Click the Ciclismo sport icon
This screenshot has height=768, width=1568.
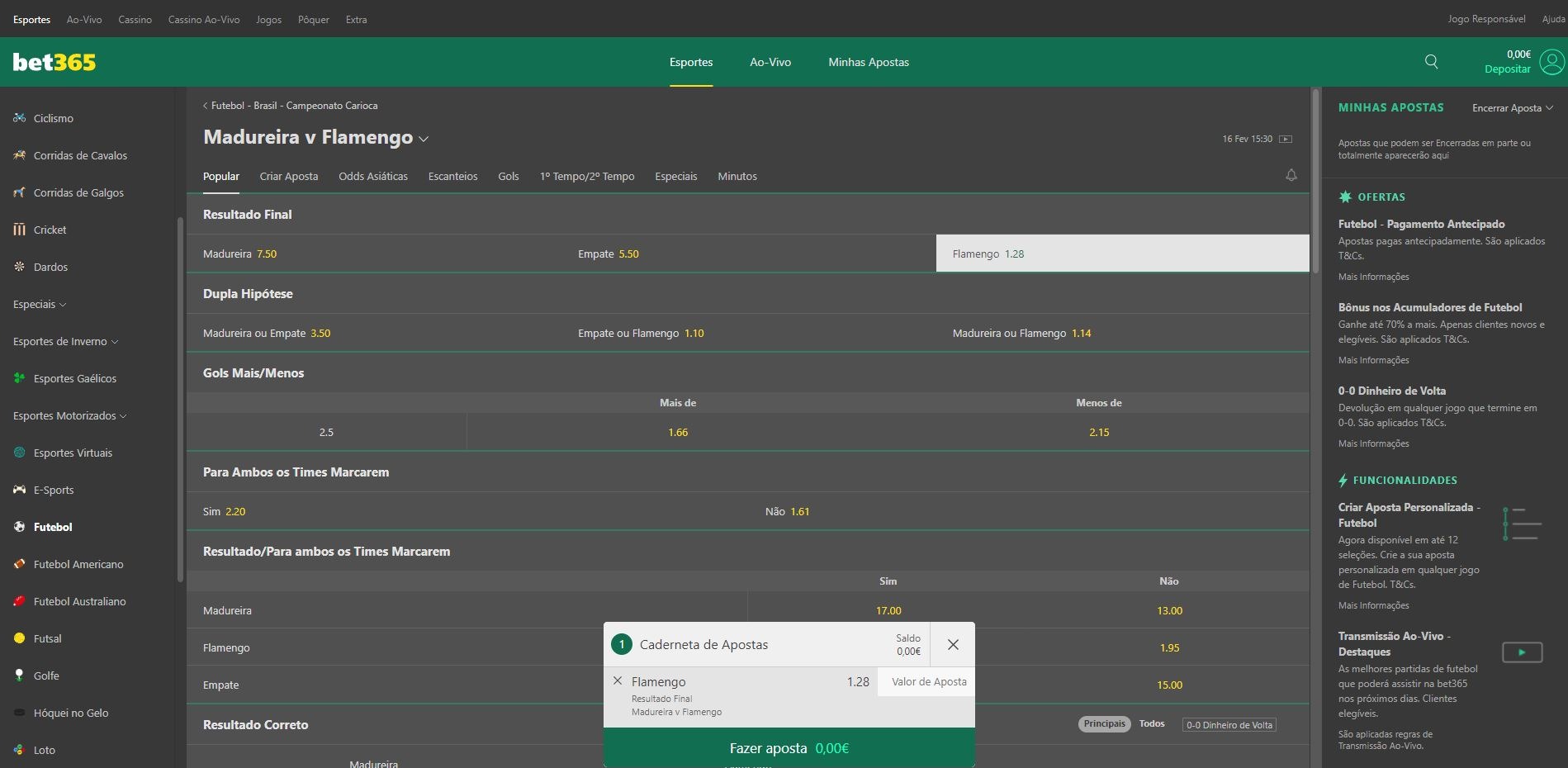[x=20, y=118]
